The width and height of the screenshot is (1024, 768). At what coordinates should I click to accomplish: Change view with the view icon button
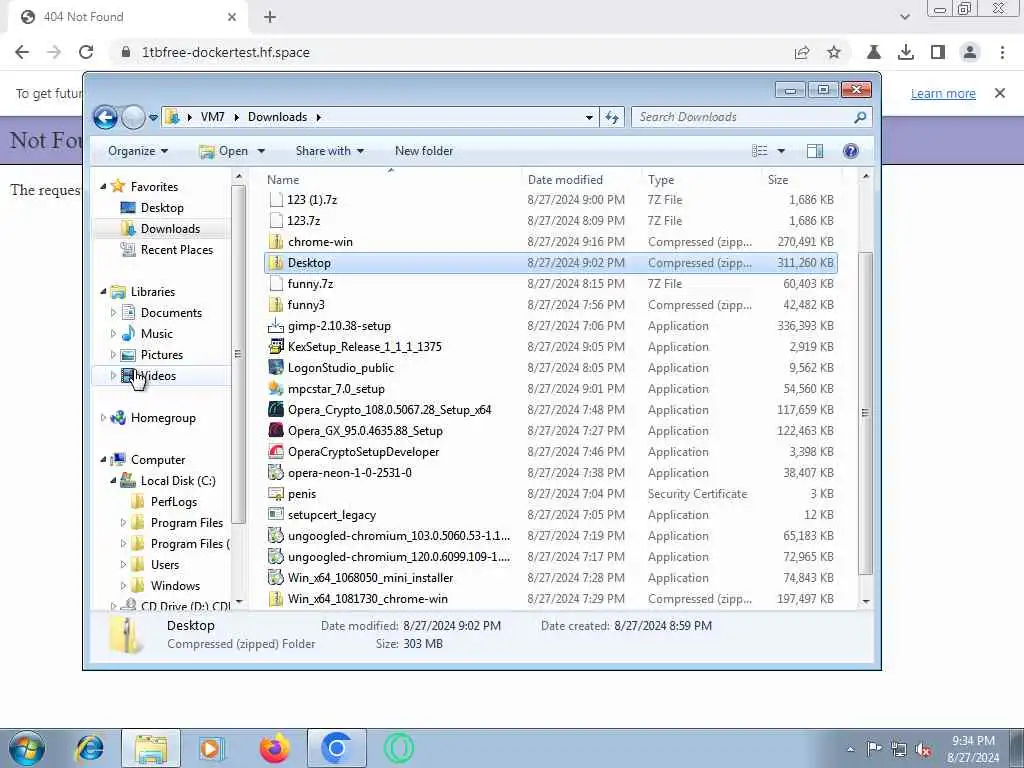point(760,152)
